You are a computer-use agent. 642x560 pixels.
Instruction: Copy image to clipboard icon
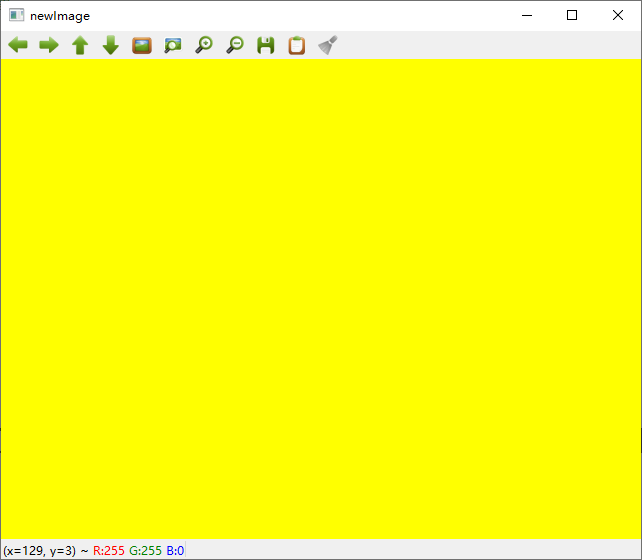point(297,45)
